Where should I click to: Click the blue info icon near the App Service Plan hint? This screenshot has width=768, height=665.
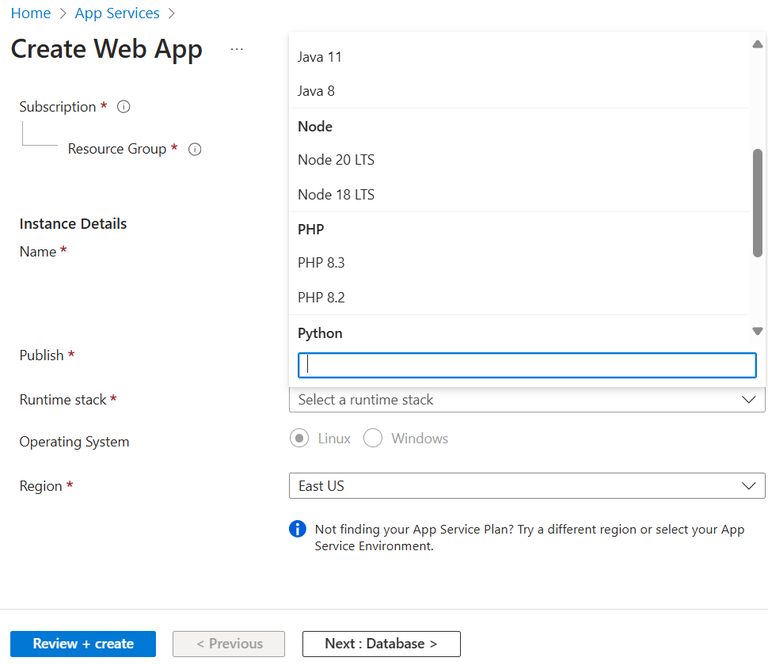(x=297, y=529)
